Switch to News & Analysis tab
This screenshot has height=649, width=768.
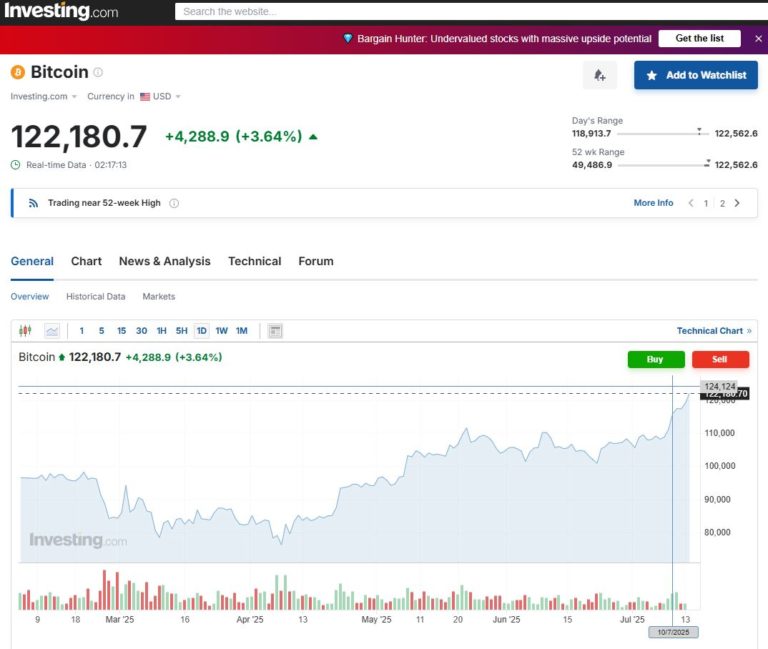[x=164, y=261]
